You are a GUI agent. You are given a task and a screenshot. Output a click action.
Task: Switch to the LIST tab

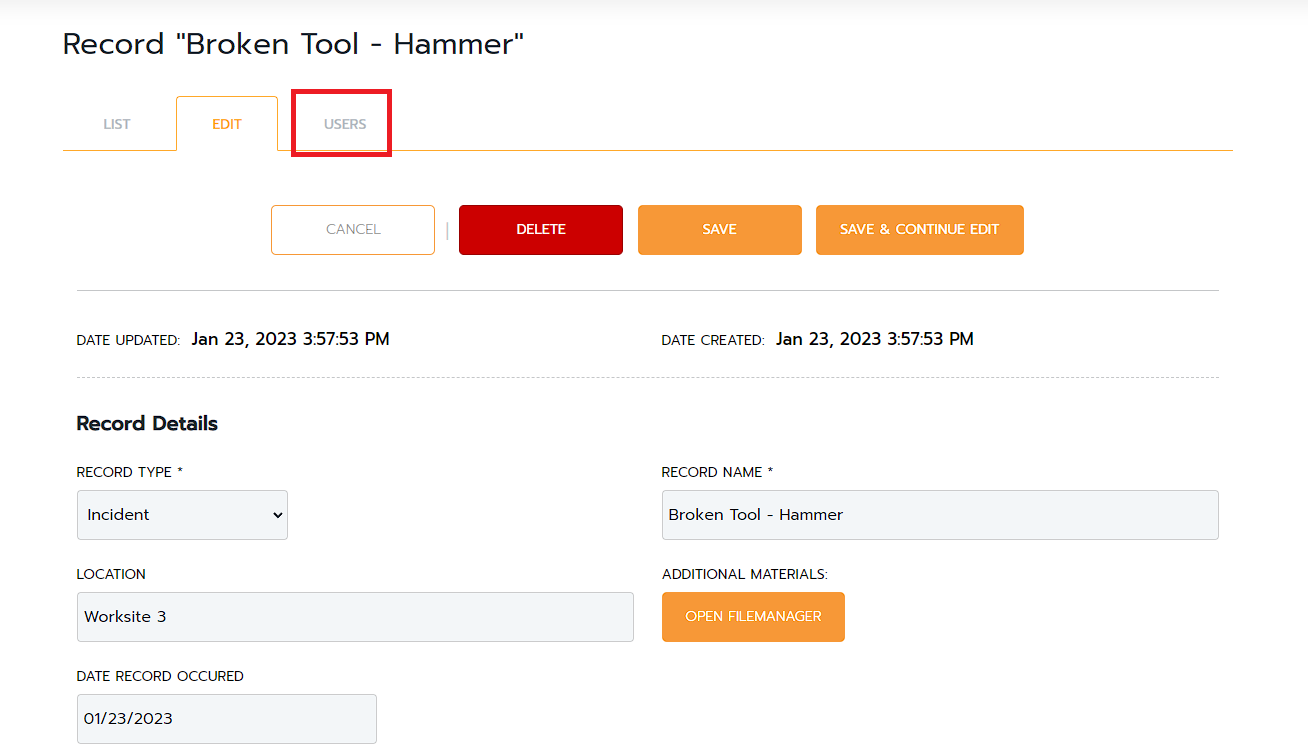click(117, 124)
